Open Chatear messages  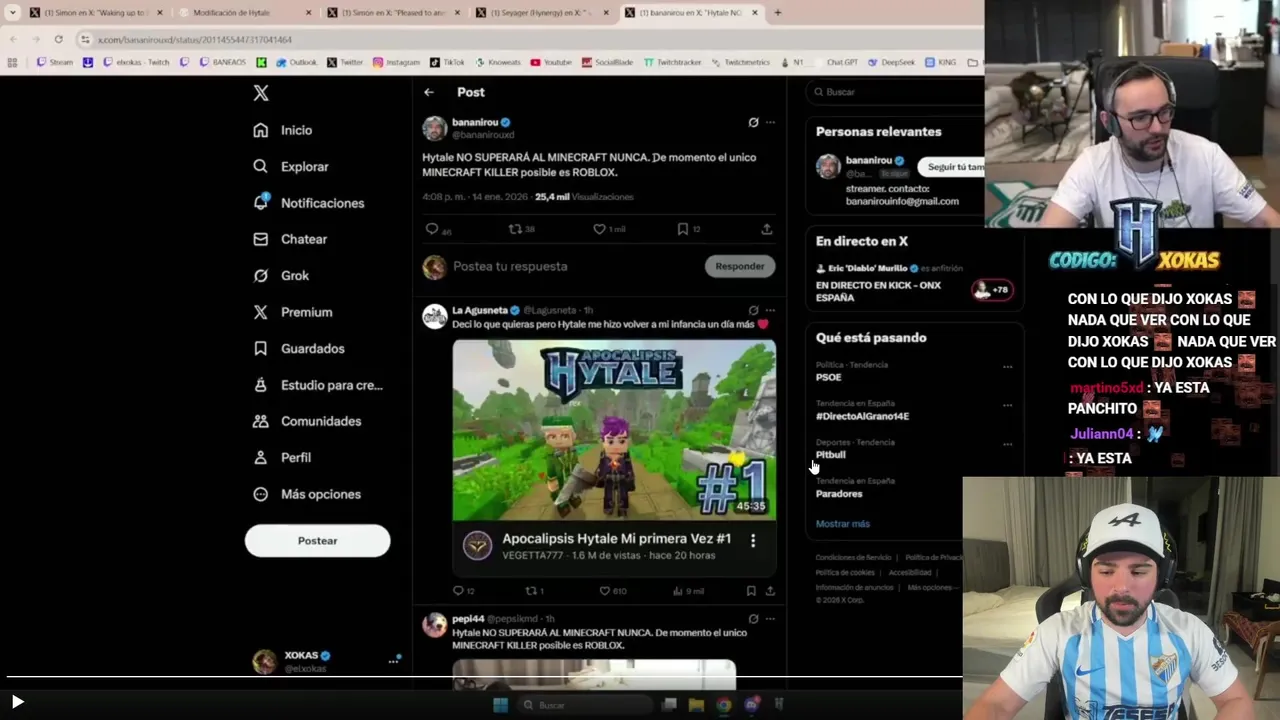(290, 239)
